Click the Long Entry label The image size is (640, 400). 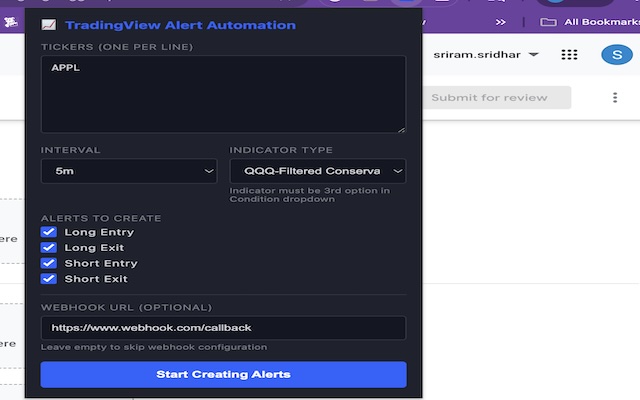pos(99,232)
